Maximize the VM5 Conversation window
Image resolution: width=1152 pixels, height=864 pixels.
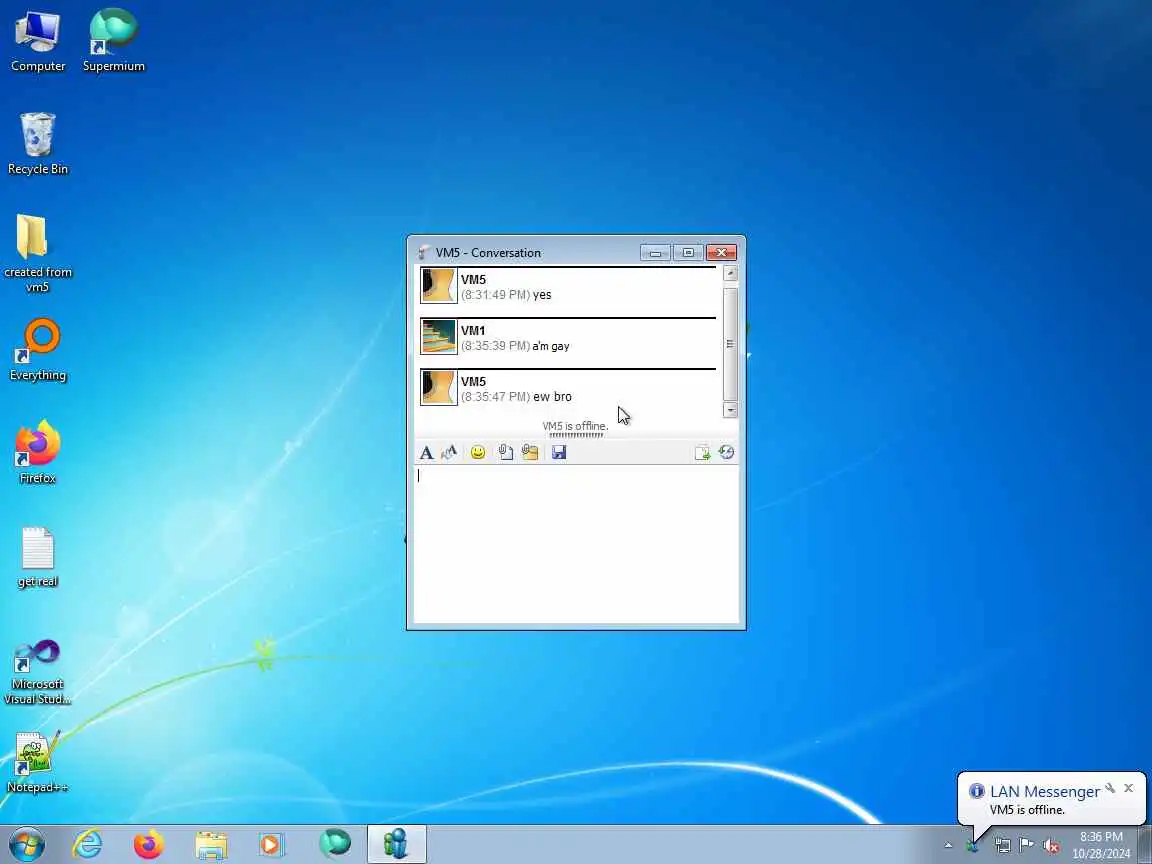(688, 253)
